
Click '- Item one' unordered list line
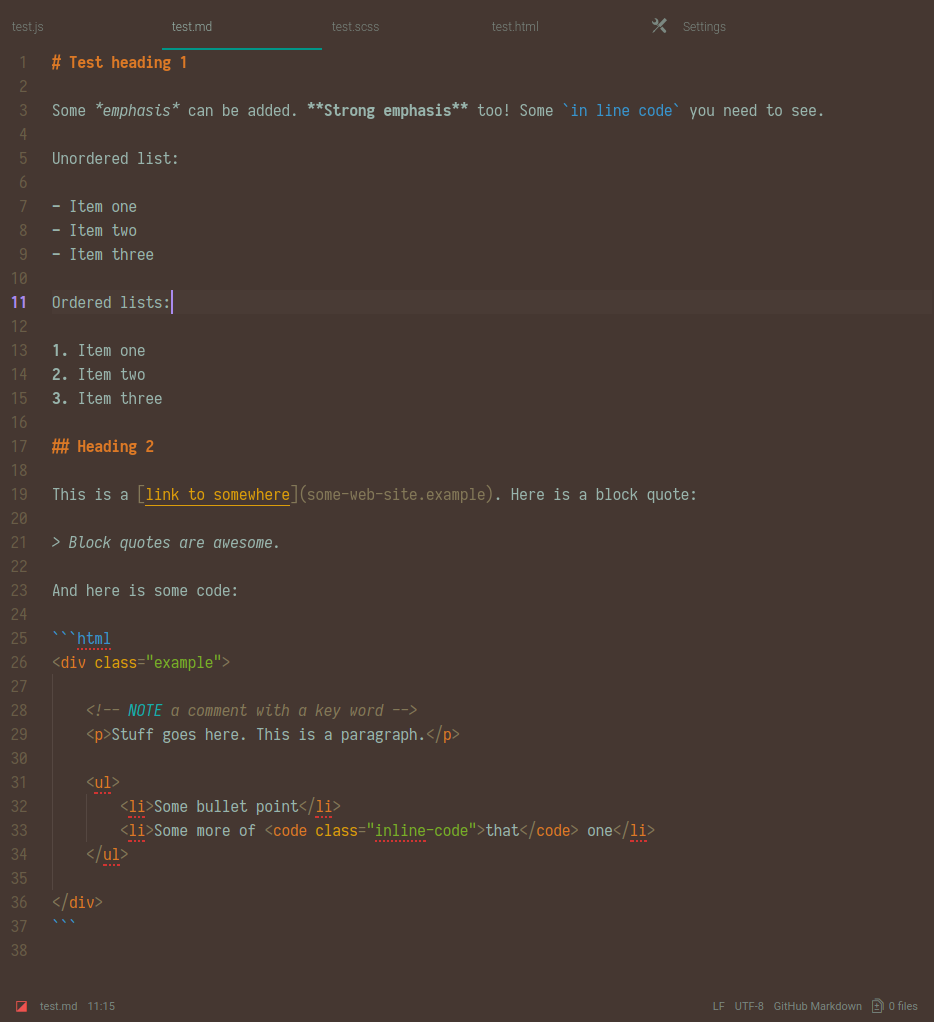tap(95, 207)
